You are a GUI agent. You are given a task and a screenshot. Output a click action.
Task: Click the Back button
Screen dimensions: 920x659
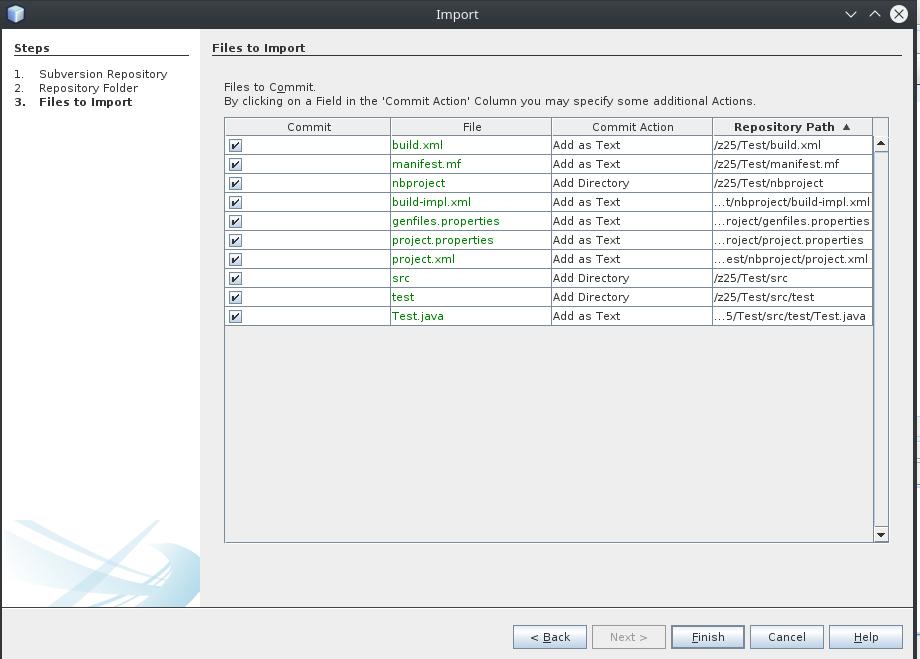[550, 637]
